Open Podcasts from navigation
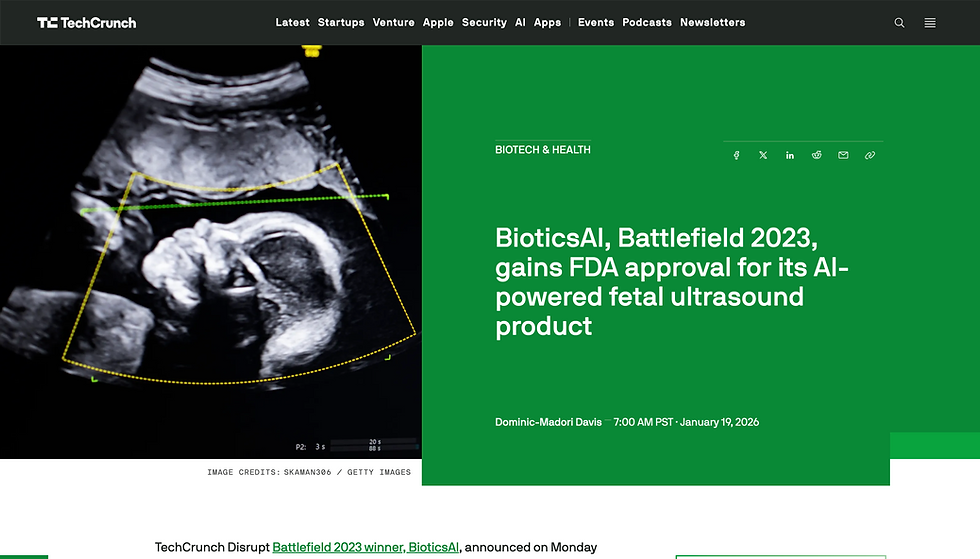The width and height of the screenshot is (980, 559). click(x=647, y=23)
